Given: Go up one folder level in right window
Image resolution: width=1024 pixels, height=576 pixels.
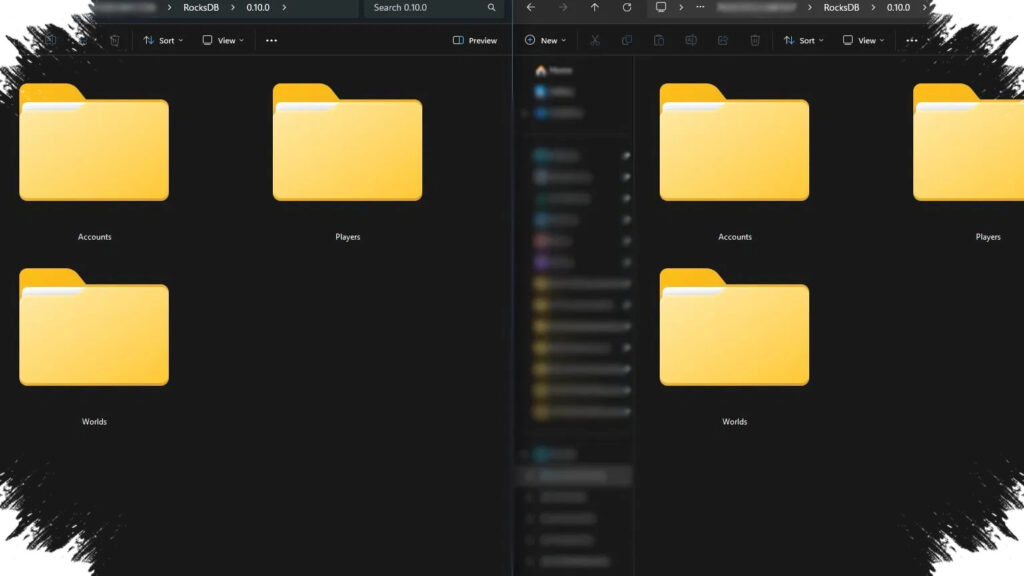Looking at the screenshot, I should point(594,7).
